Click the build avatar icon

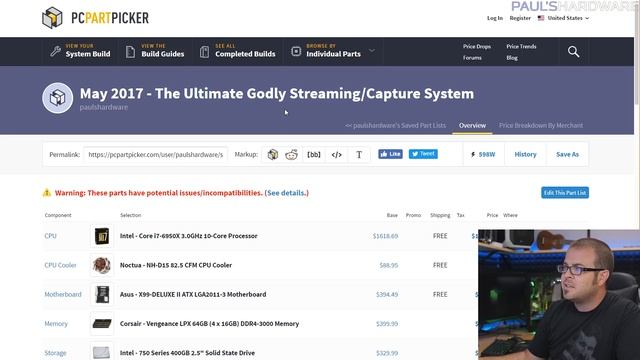pyautogui.click(x=58, y=98)
